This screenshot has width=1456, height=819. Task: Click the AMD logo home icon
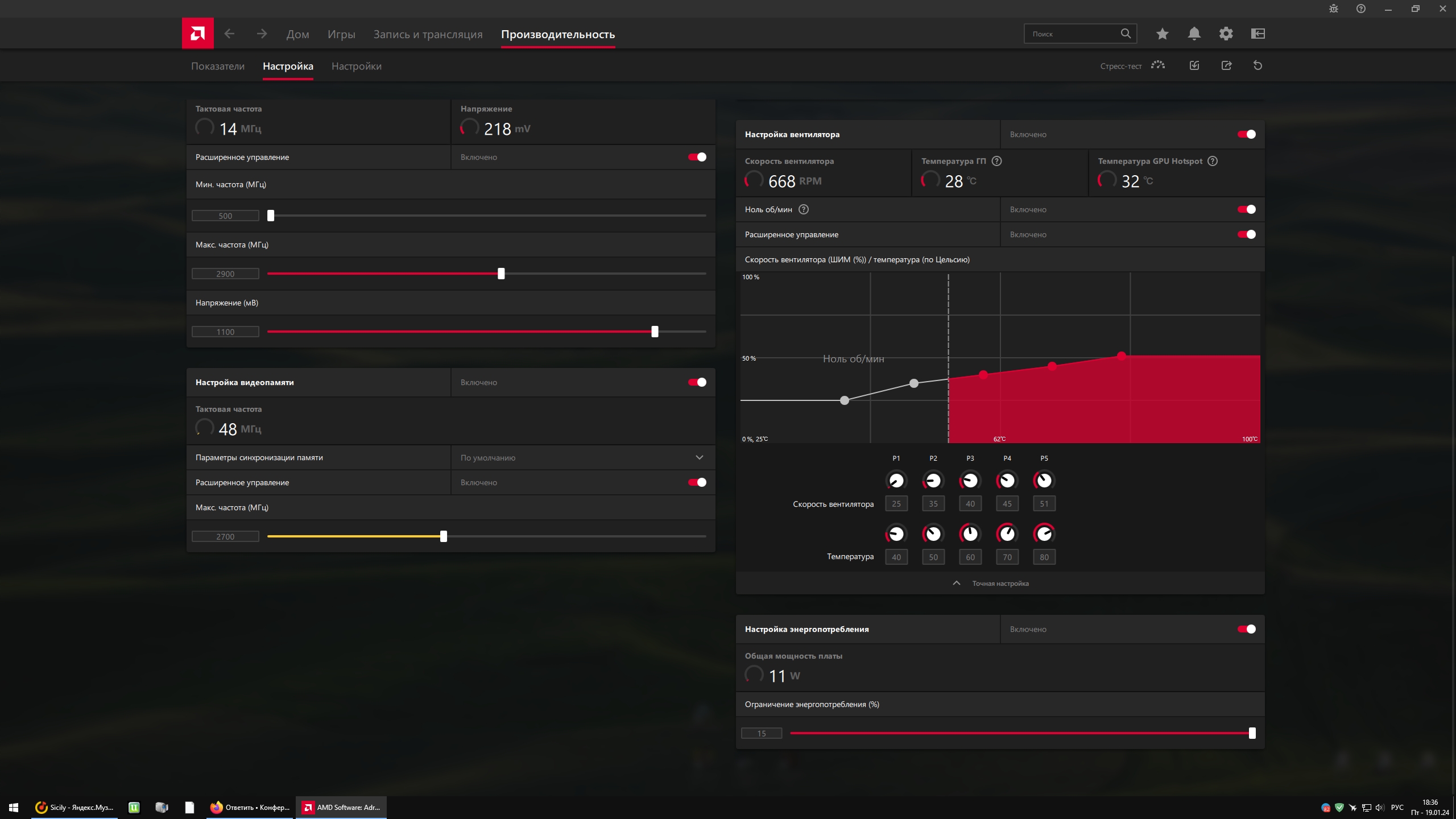(x=197, y=34)
